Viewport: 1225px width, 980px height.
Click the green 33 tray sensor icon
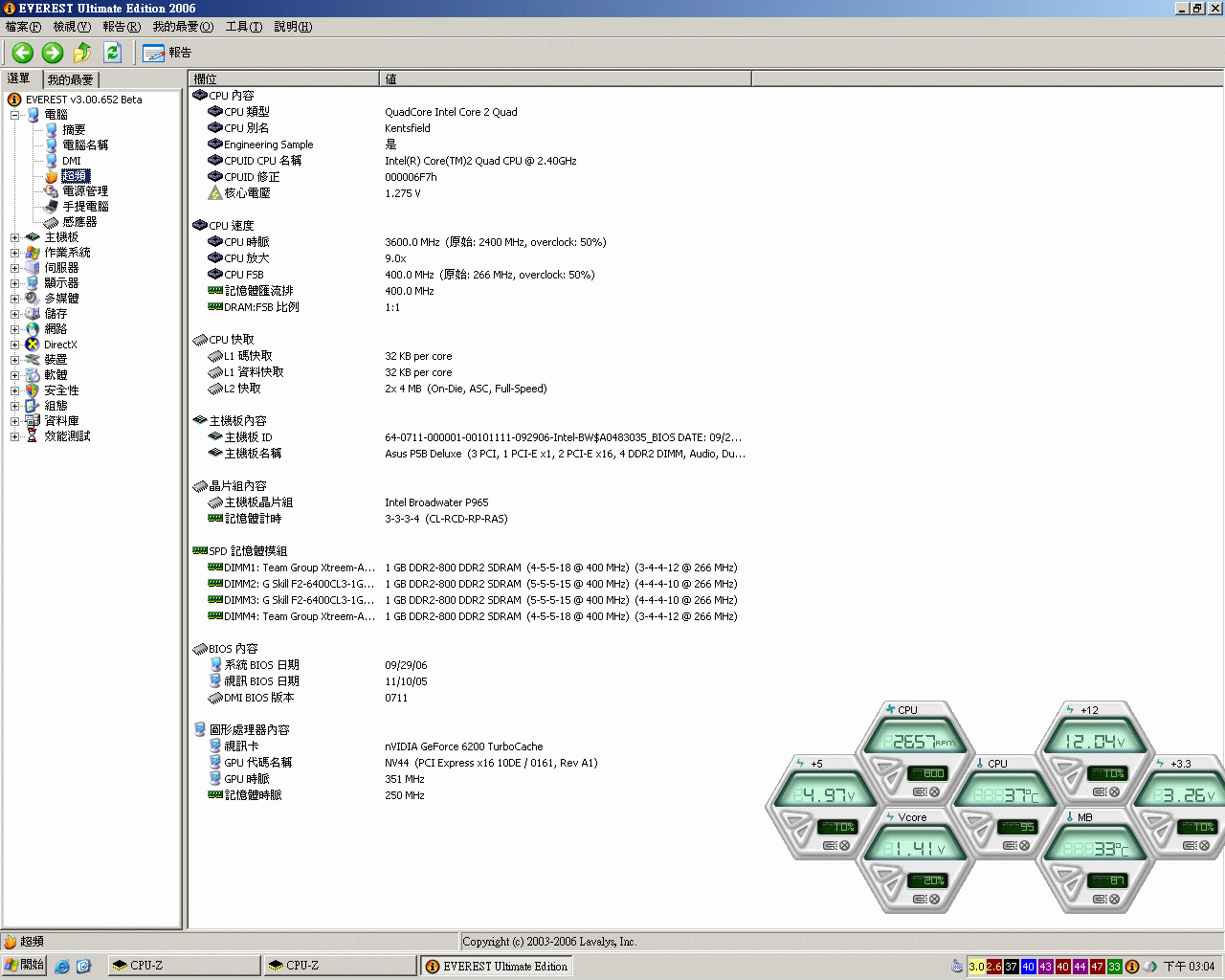coord(1115,967)
